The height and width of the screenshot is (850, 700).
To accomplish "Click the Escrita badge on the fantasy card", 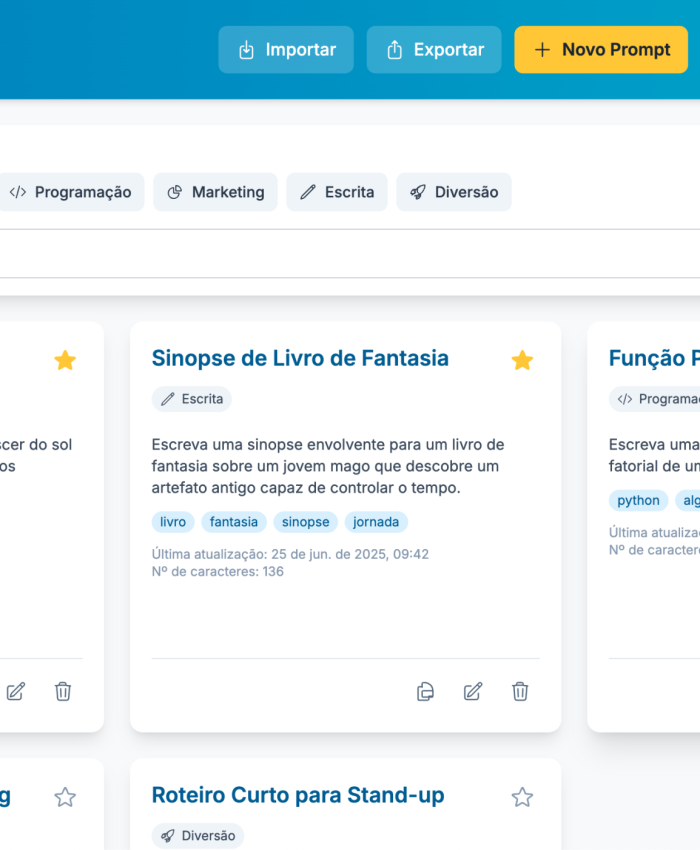I will point(191,399).
